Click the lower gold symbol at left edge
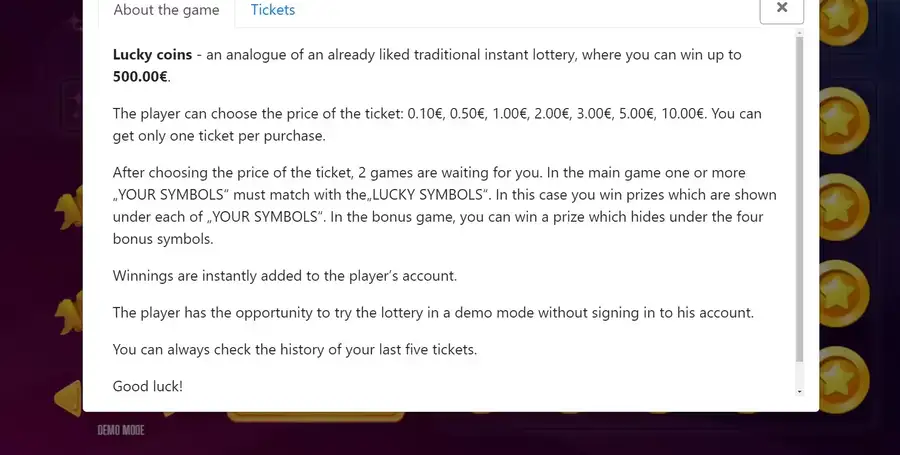This screenshot has height=455, width=900. pyautogui.click(x=69, y=313)
